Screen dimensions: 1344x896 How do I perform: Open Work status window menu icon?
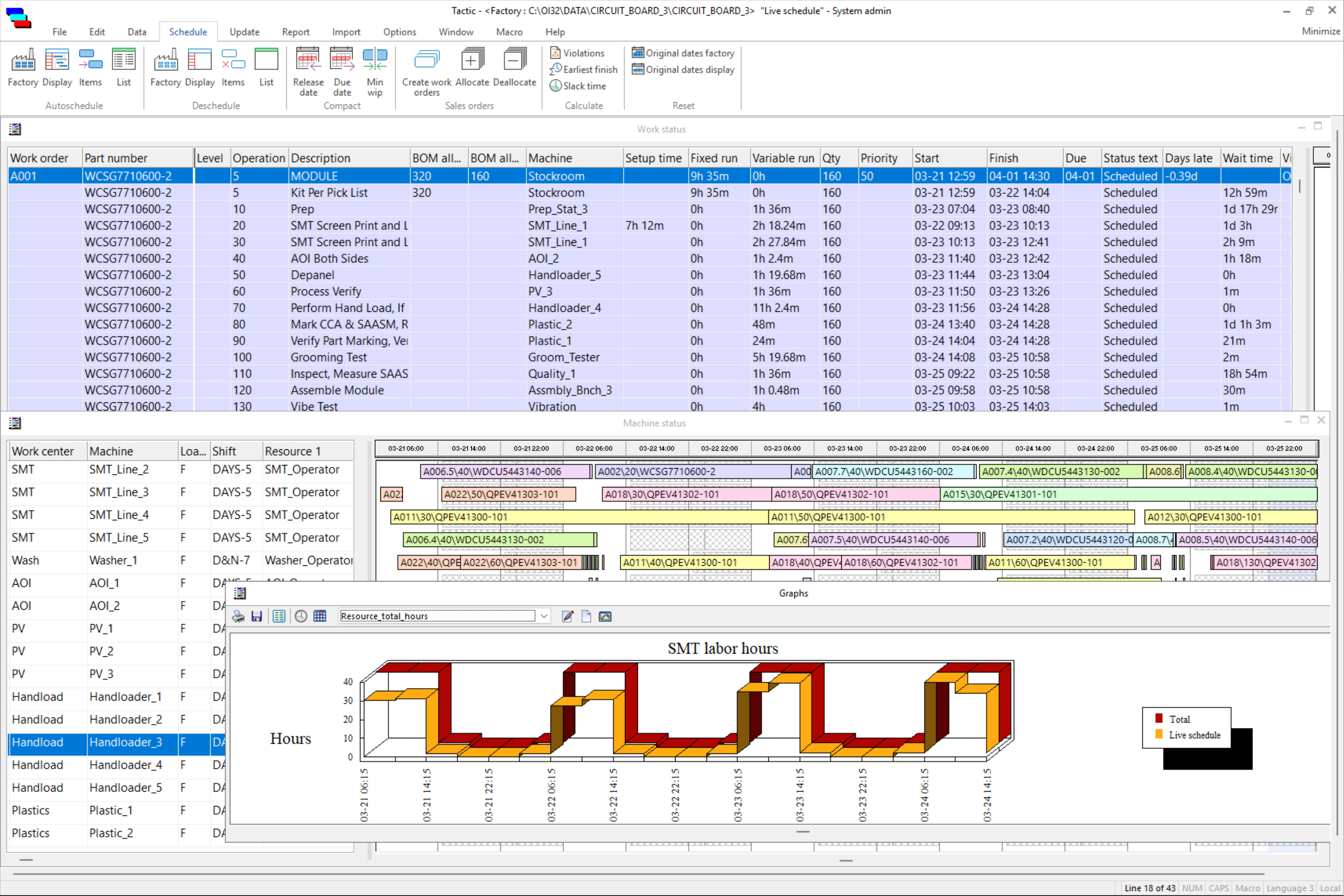pyautogui.click(x=15, y=129)
